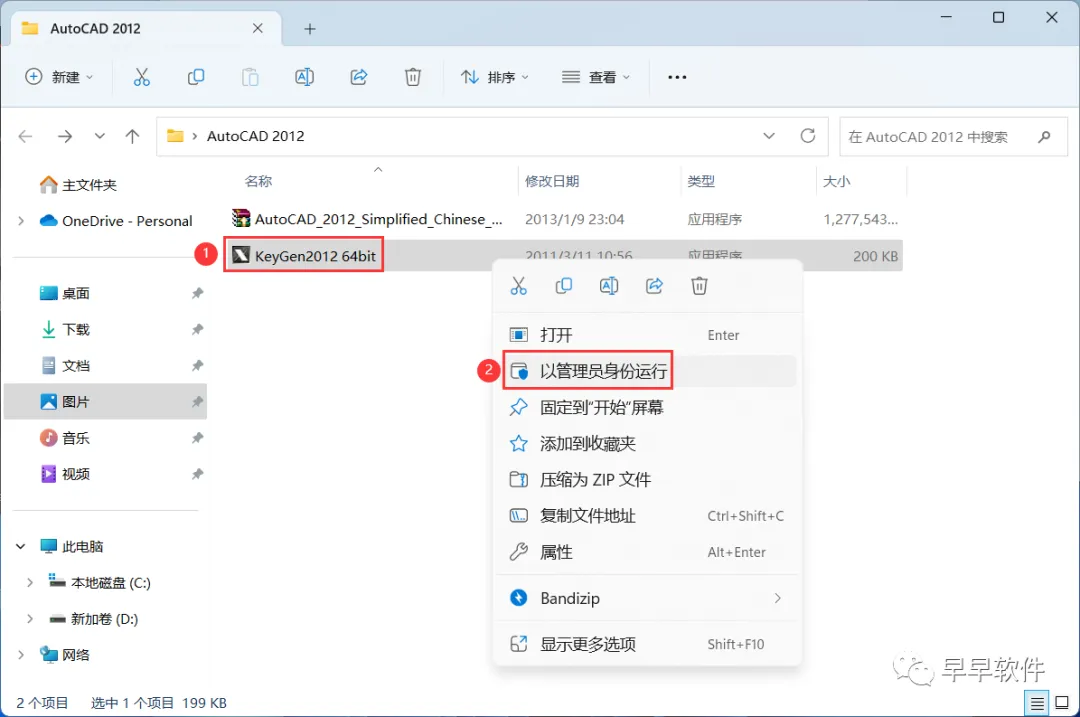Open 文档 (Documents) in sidebar

(65, 366)
